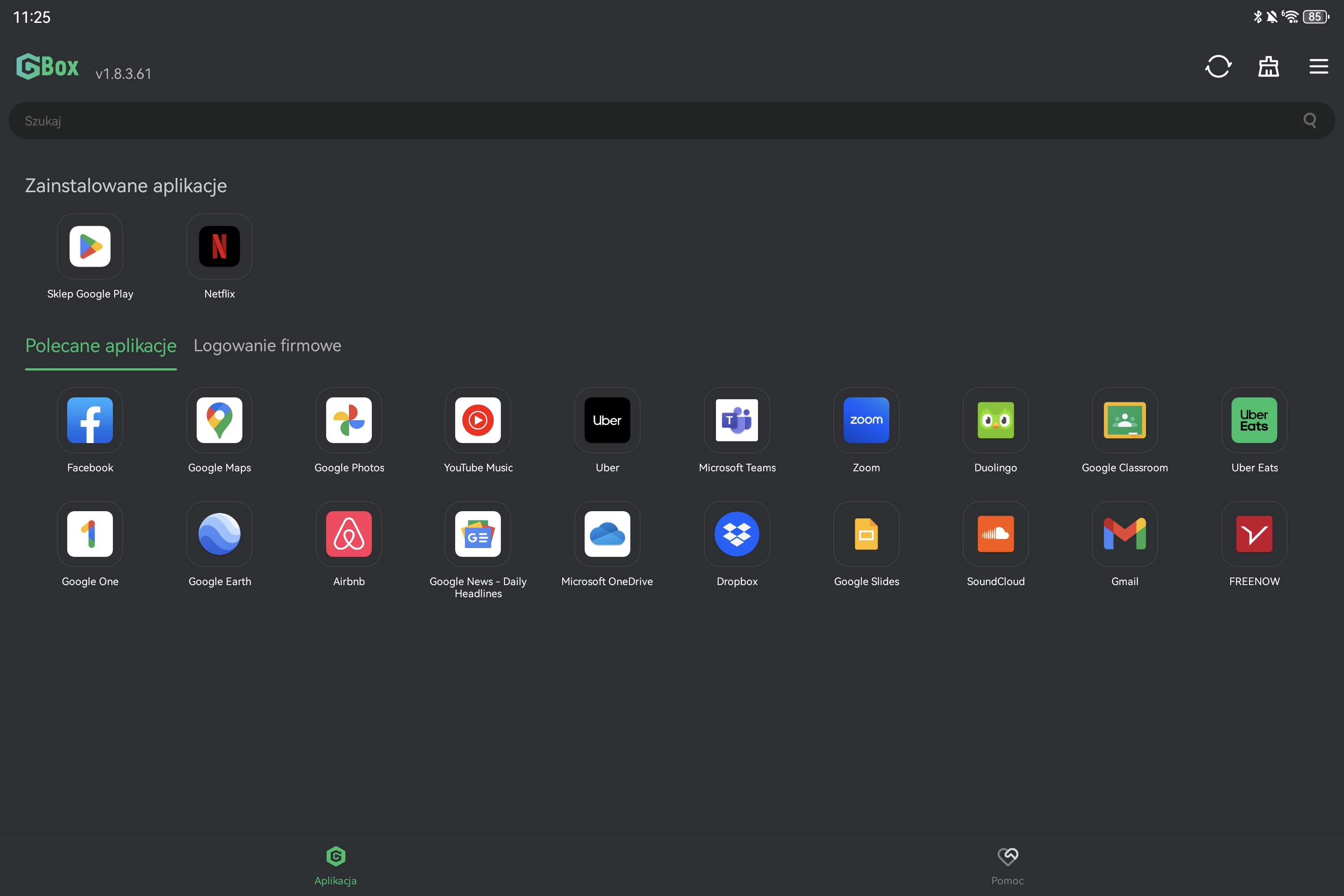Focus the Szukaj search field
The image size is (1344, 896).
(x=672, y=121)
